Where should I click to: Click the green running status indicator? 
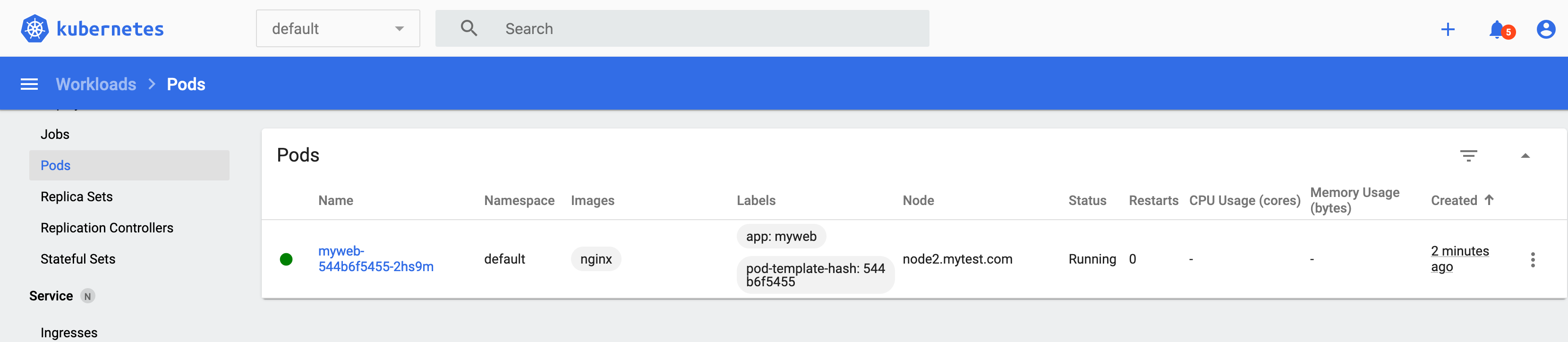pyautogui.click(x=286, y=260)
